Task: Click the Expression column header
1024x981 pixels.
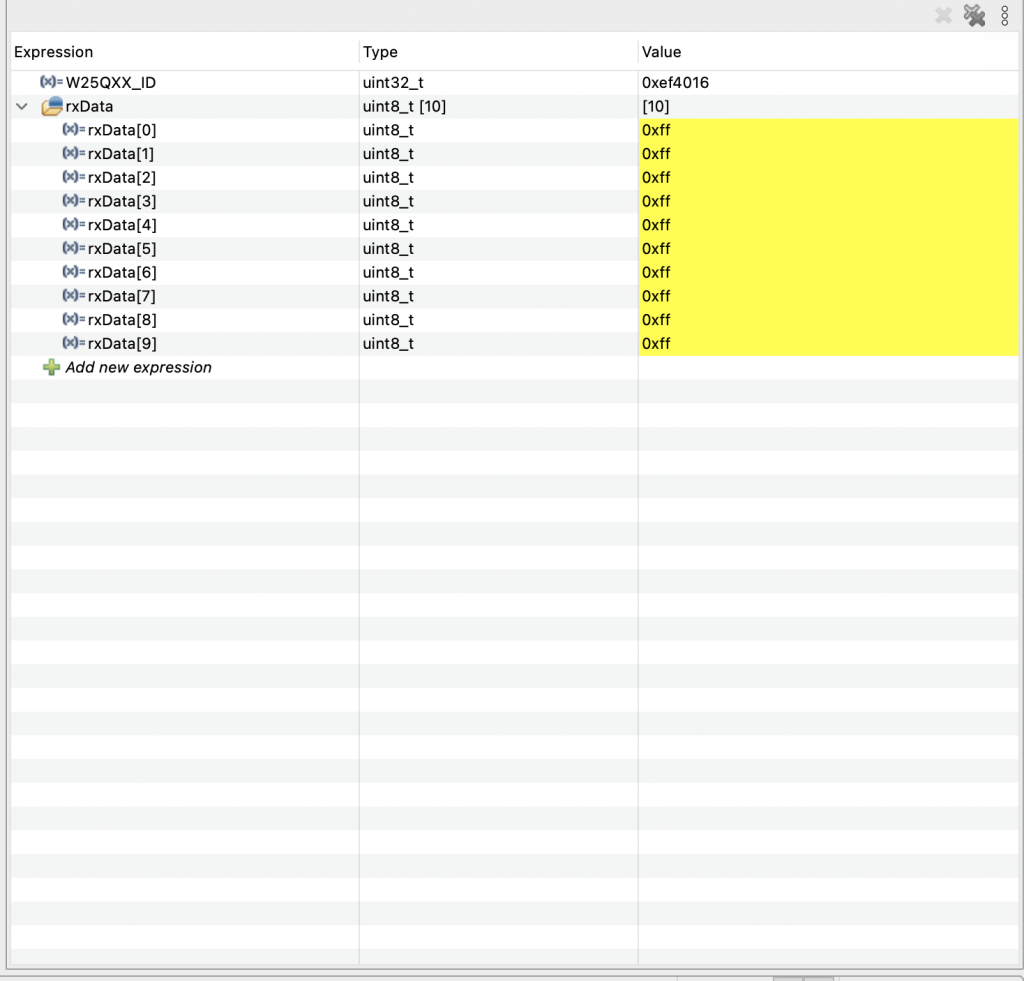Action: click(53, 51)
